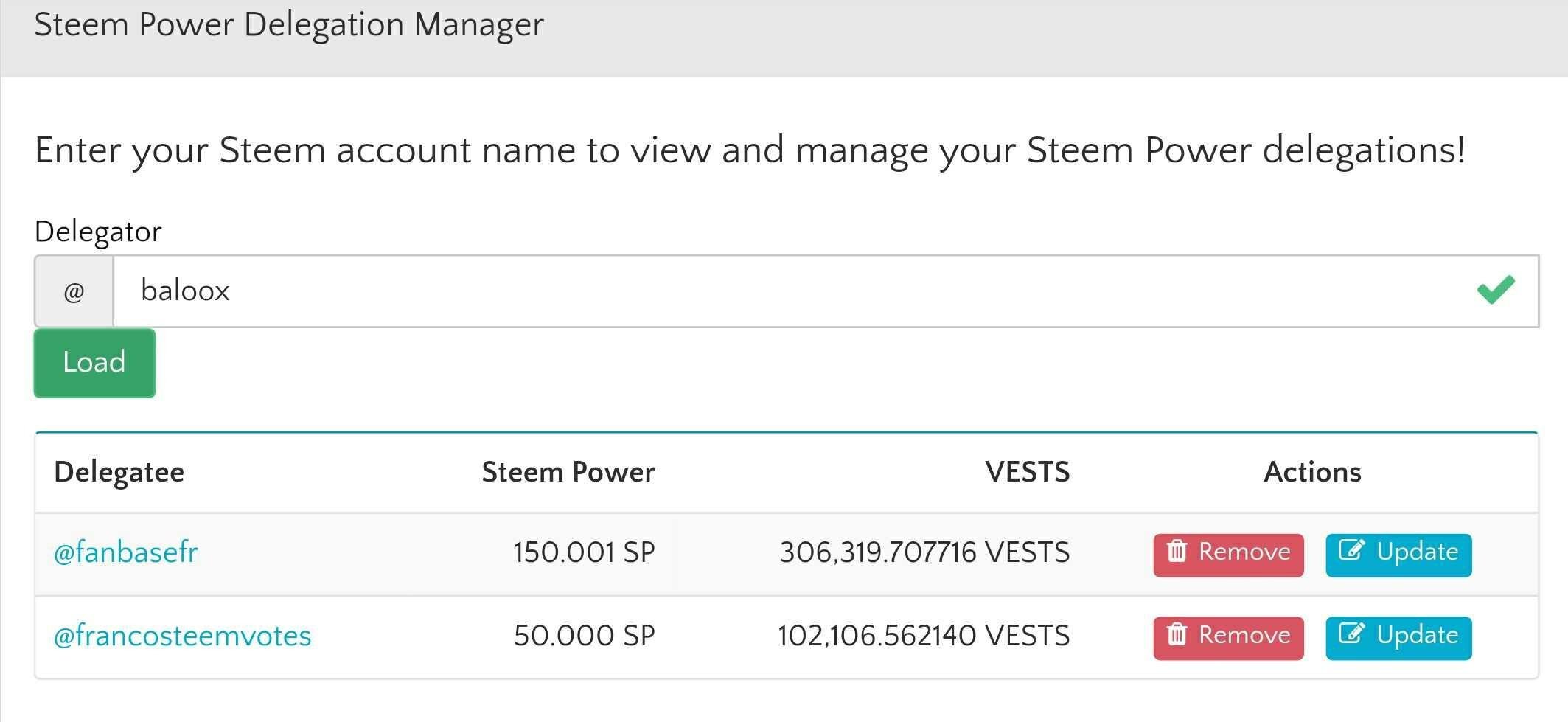This screenshot has height=722, width=1568.
Task: Click the @ prefix on the Delegator field
Action: coord(74,291)
